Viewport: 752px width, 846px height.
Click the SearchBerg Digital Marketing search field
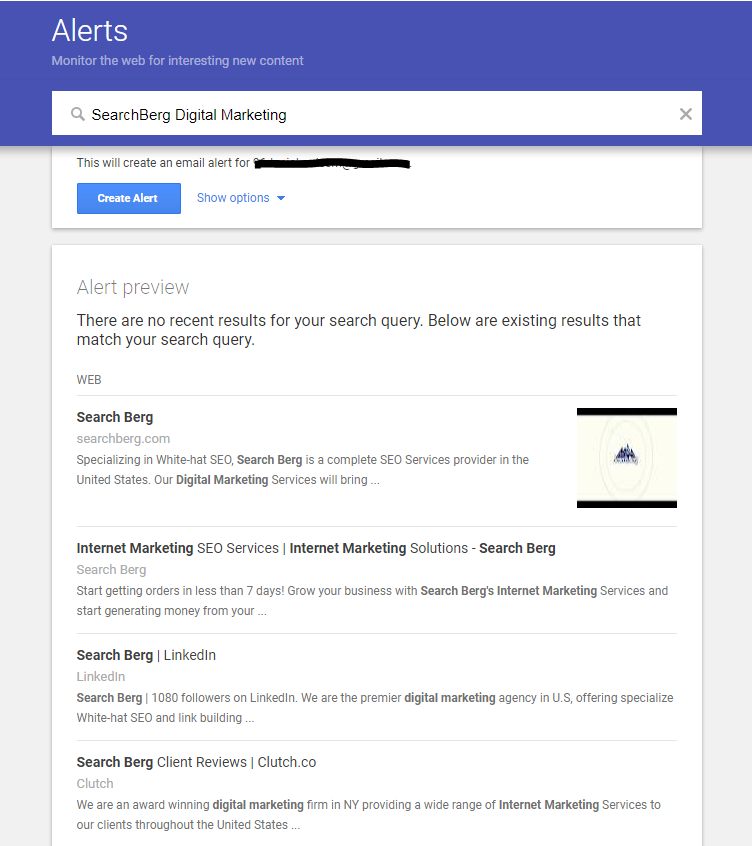pos(377,113)
